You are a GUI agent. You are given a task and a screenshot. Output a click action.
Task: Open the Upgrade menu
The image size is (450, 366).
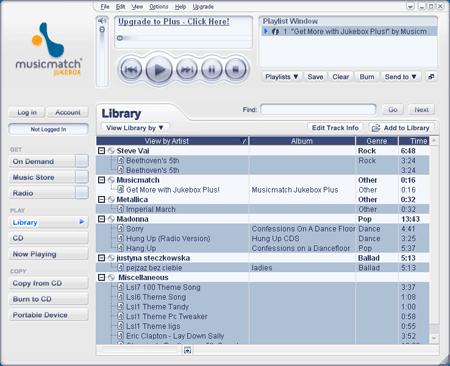pyautogui.click(x=203, y=7)
